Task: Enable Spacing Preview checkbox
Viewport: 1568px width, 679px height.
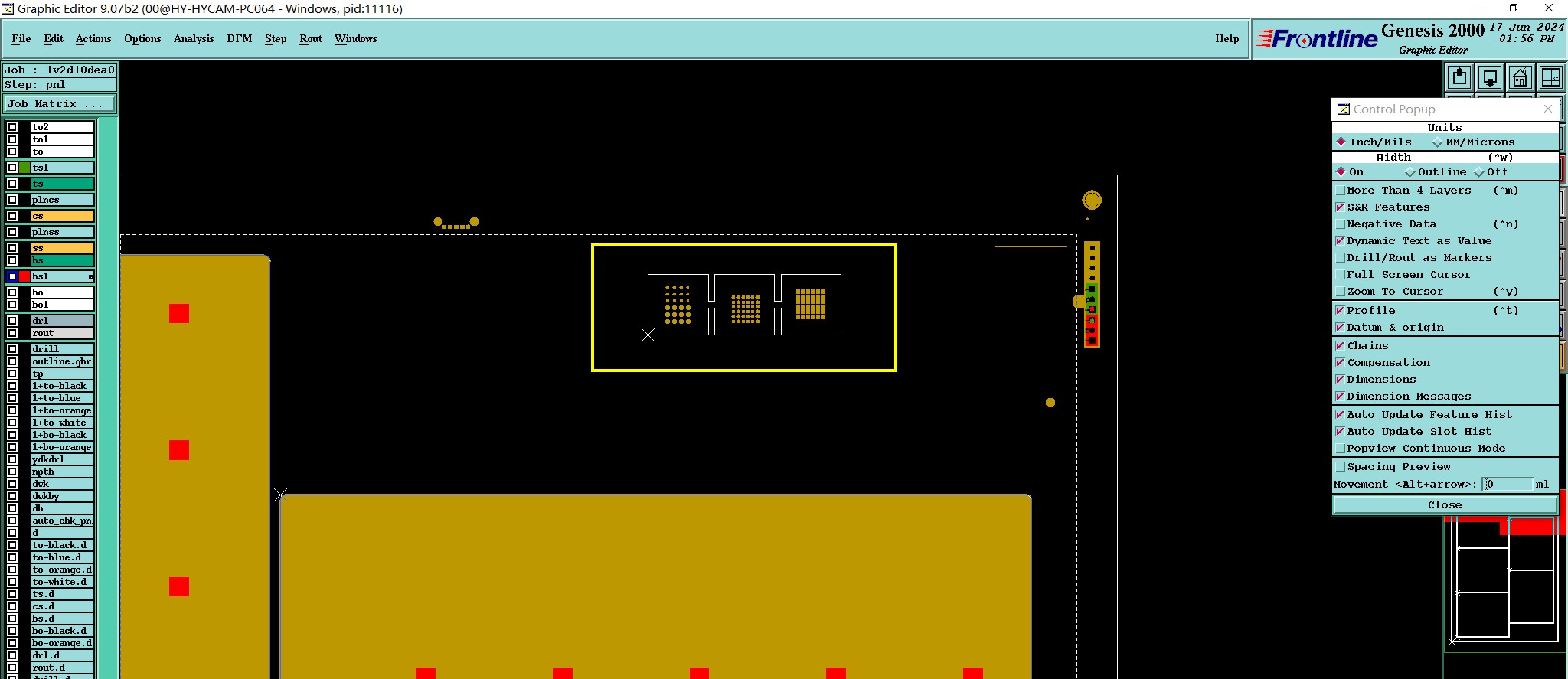Action: coord(1341,467)
